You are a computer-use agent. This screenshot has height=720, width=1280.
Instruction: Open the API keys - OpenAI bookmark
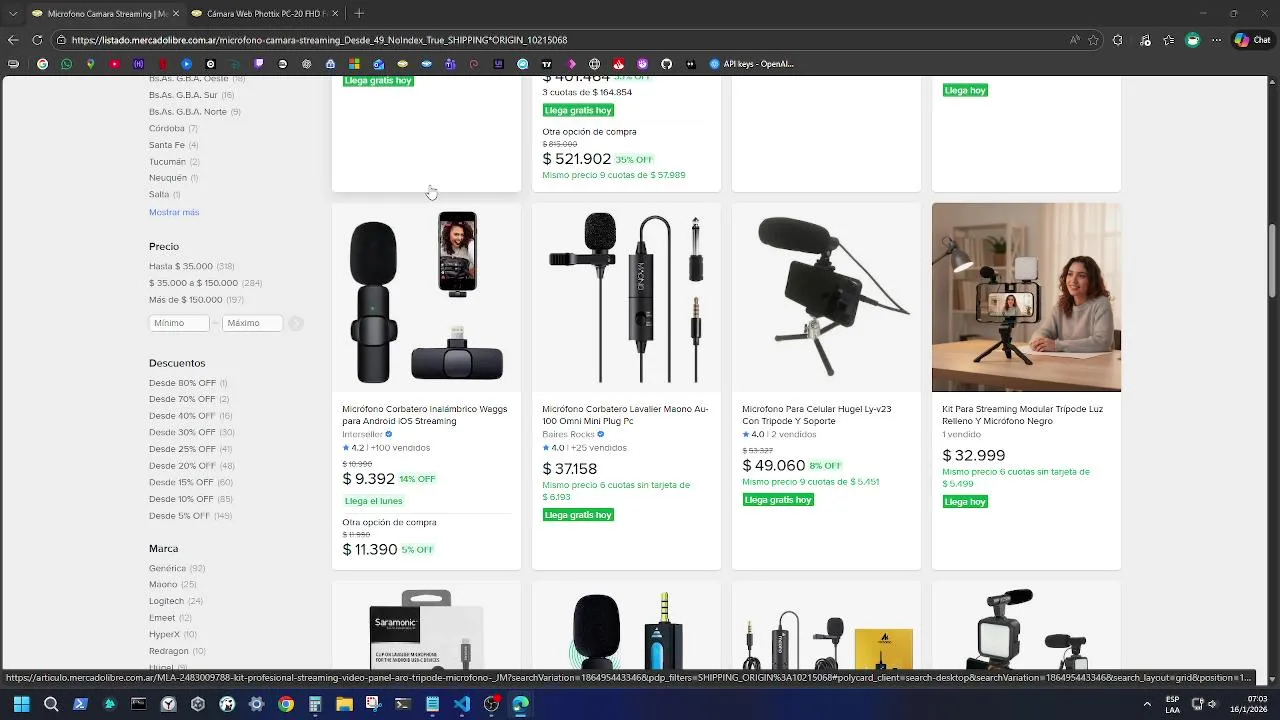[751, 64]
